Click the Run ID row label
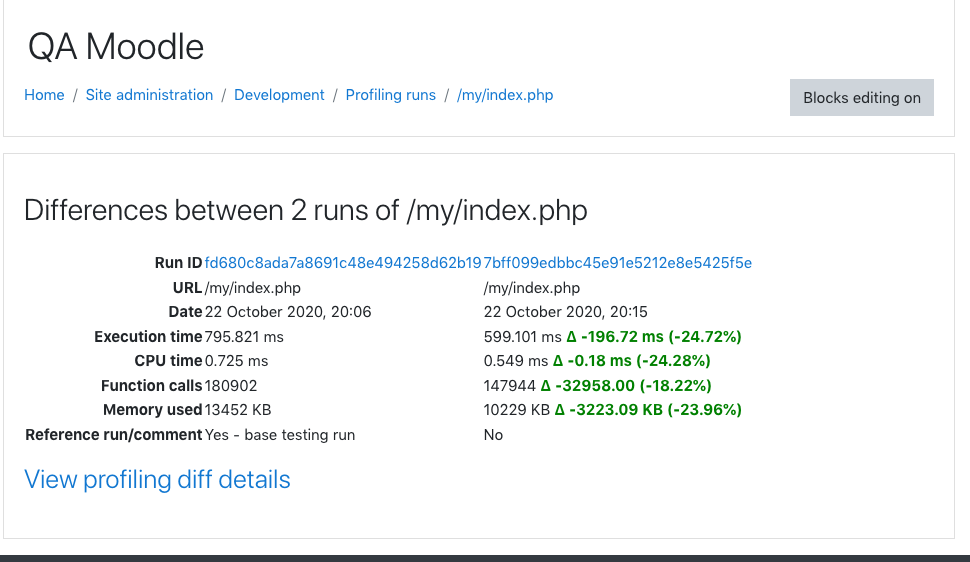This screenshot has width=970, height=562. [x=178, y=263]
